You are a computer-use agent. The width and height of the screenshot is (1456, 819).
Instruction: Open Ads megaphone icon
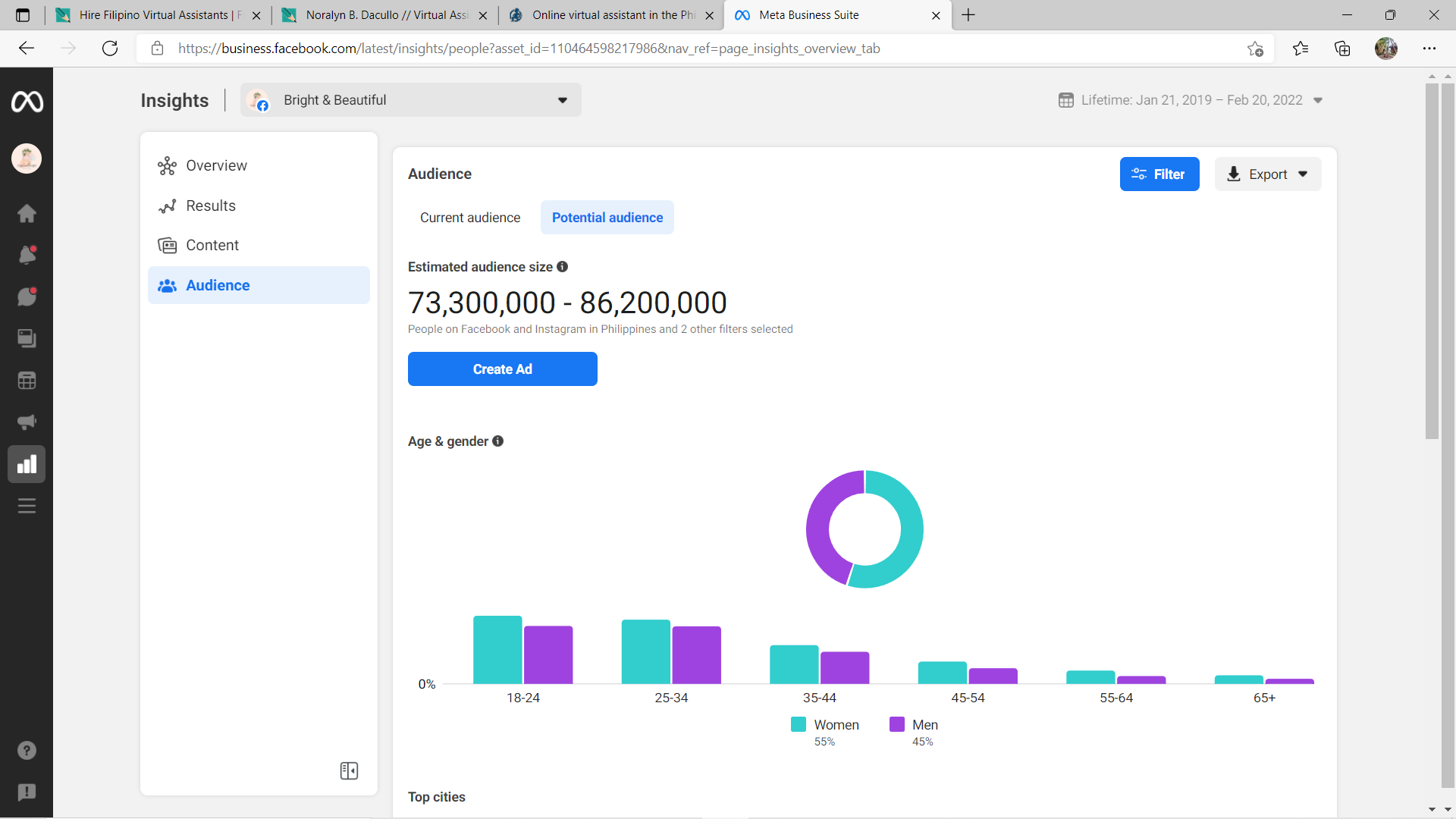coord(27,422)
